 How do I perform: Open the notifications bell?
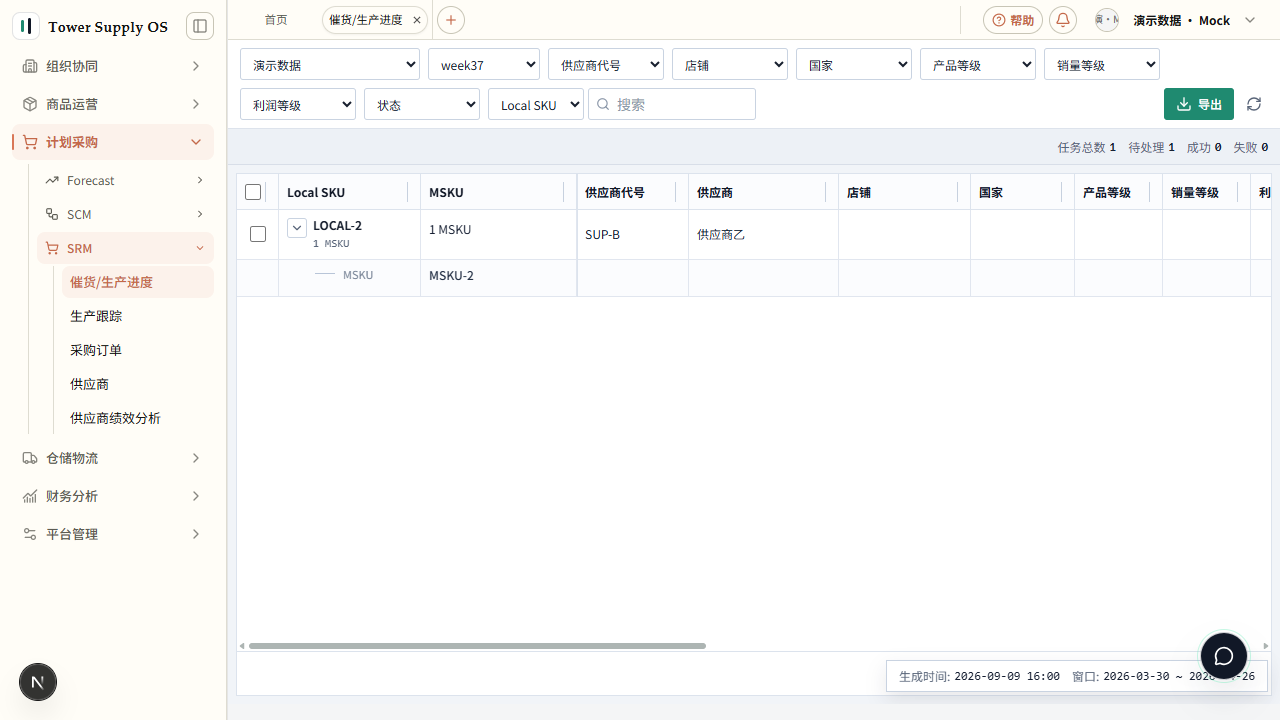[1063, 20]
